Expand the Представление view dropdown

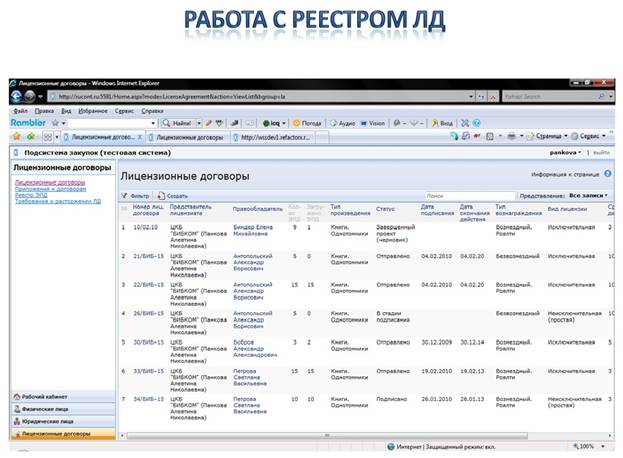click(x=587, y=196)
